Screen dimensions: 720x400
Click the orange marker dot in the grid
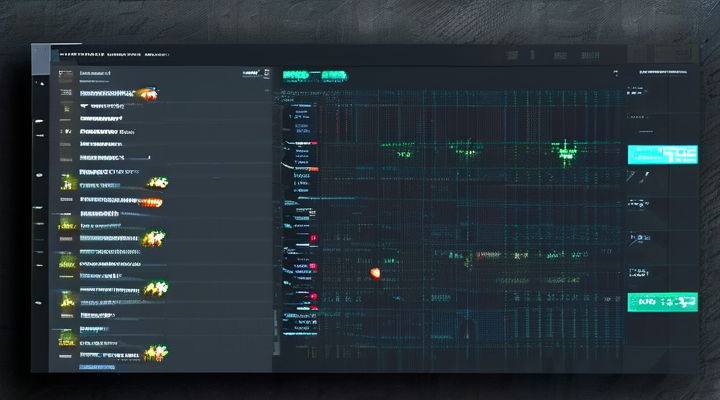pos(375,271)
